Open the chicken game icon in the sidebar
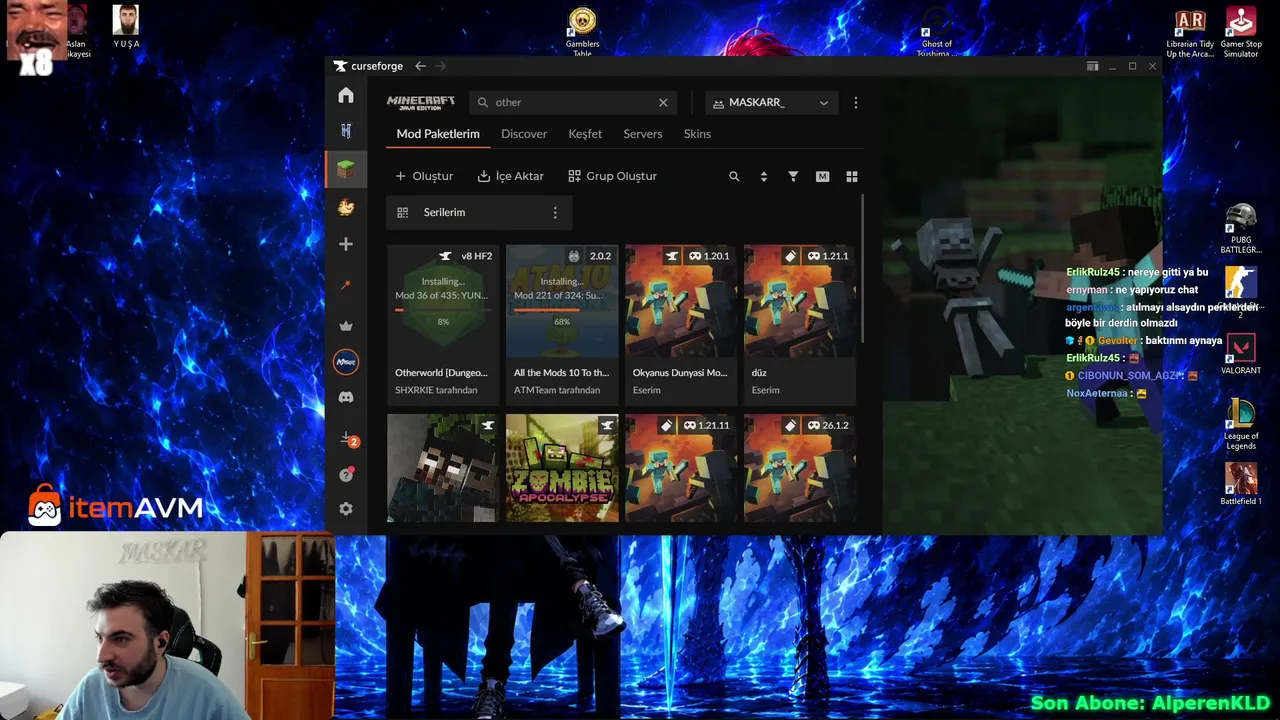 346,207
